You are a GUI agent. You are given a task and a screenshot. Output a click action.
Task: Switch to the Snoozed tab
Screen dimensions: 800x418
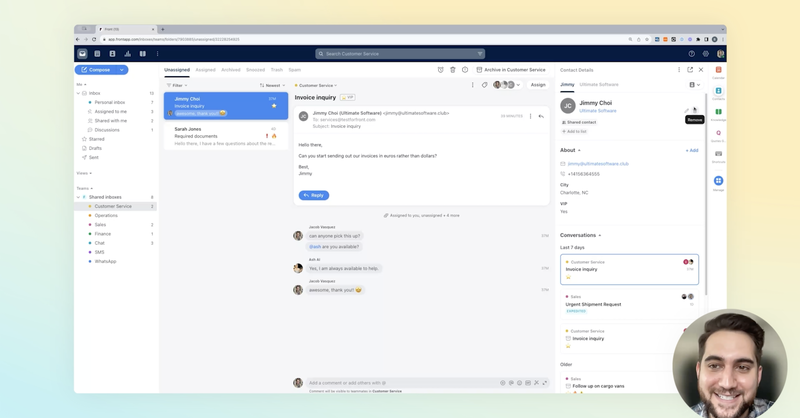point(256,70)
